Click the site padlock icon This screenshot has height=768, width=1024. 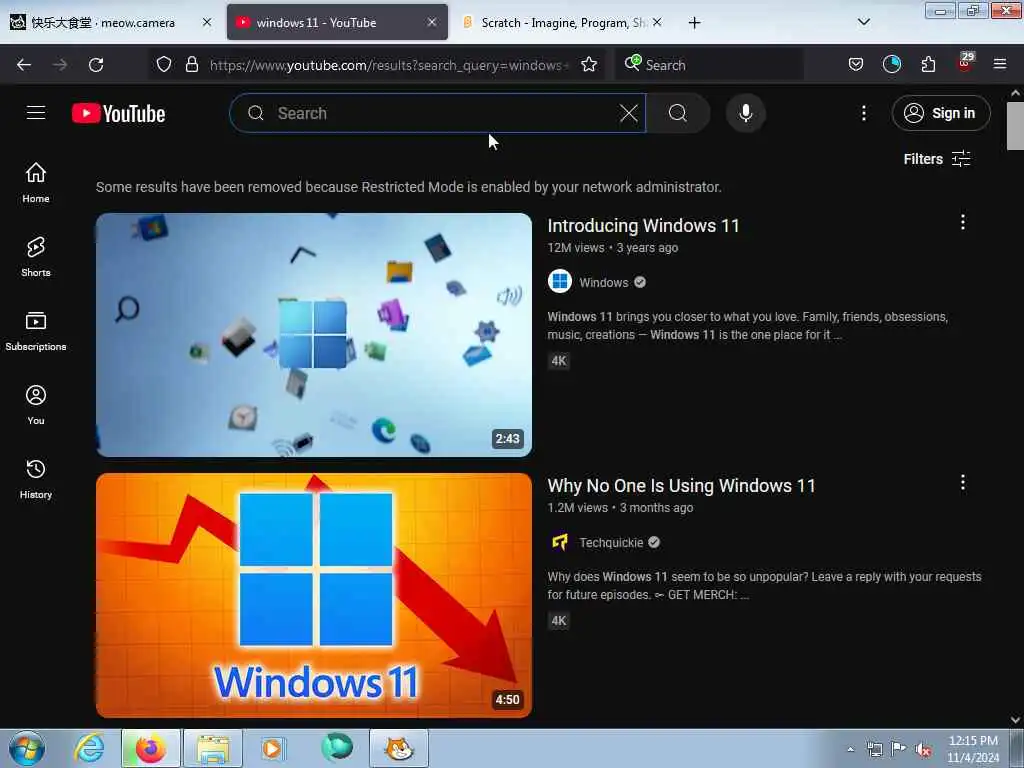191,64
